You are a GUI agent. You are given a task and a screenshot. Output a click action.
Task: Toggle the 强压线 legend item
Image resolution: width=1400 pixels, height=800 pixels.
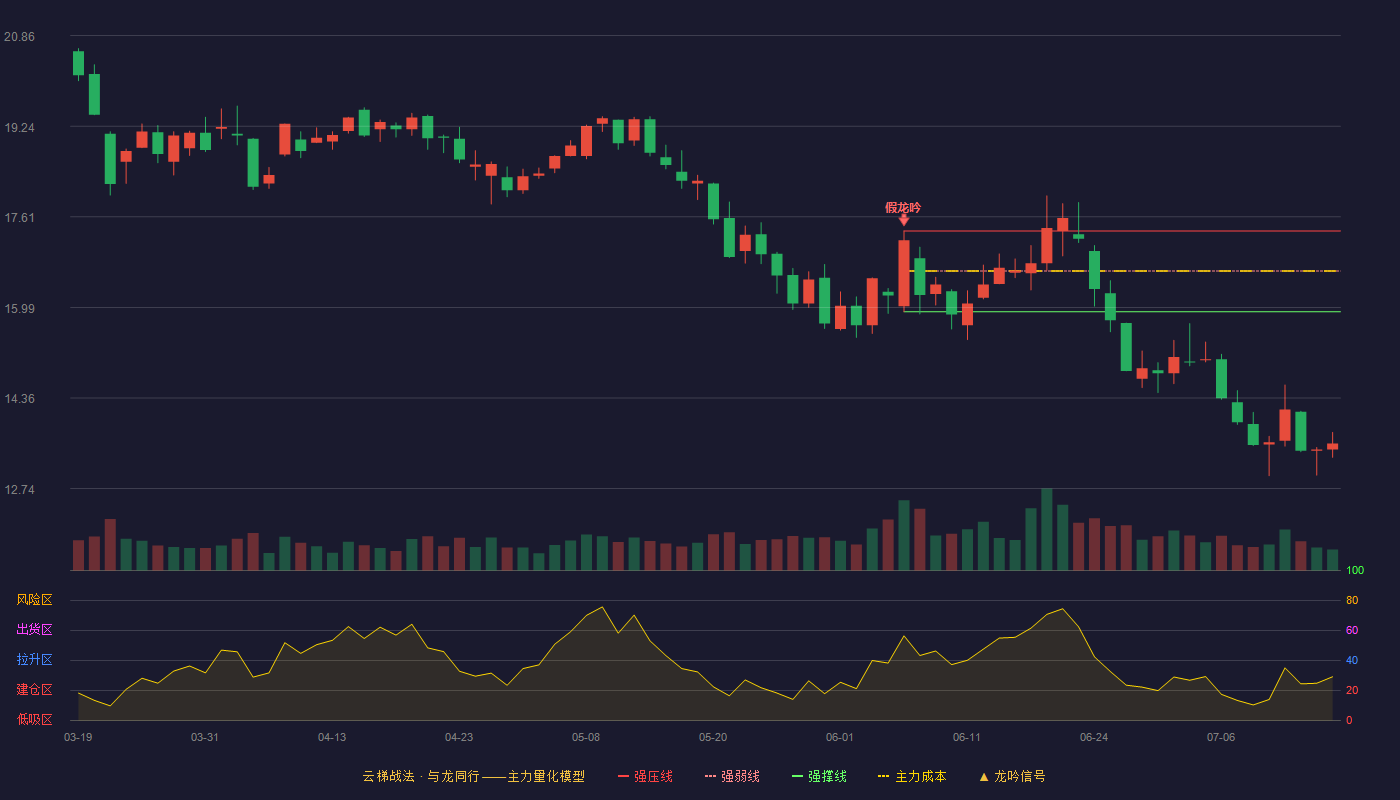645,776
